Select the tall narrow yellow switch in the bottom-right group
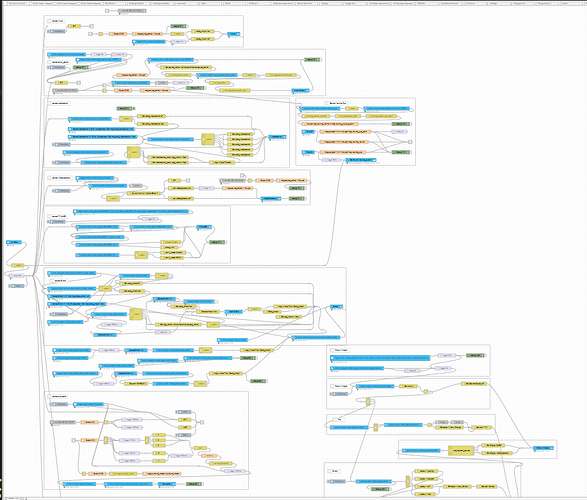 pyautogui.click(x=408, y=482)
